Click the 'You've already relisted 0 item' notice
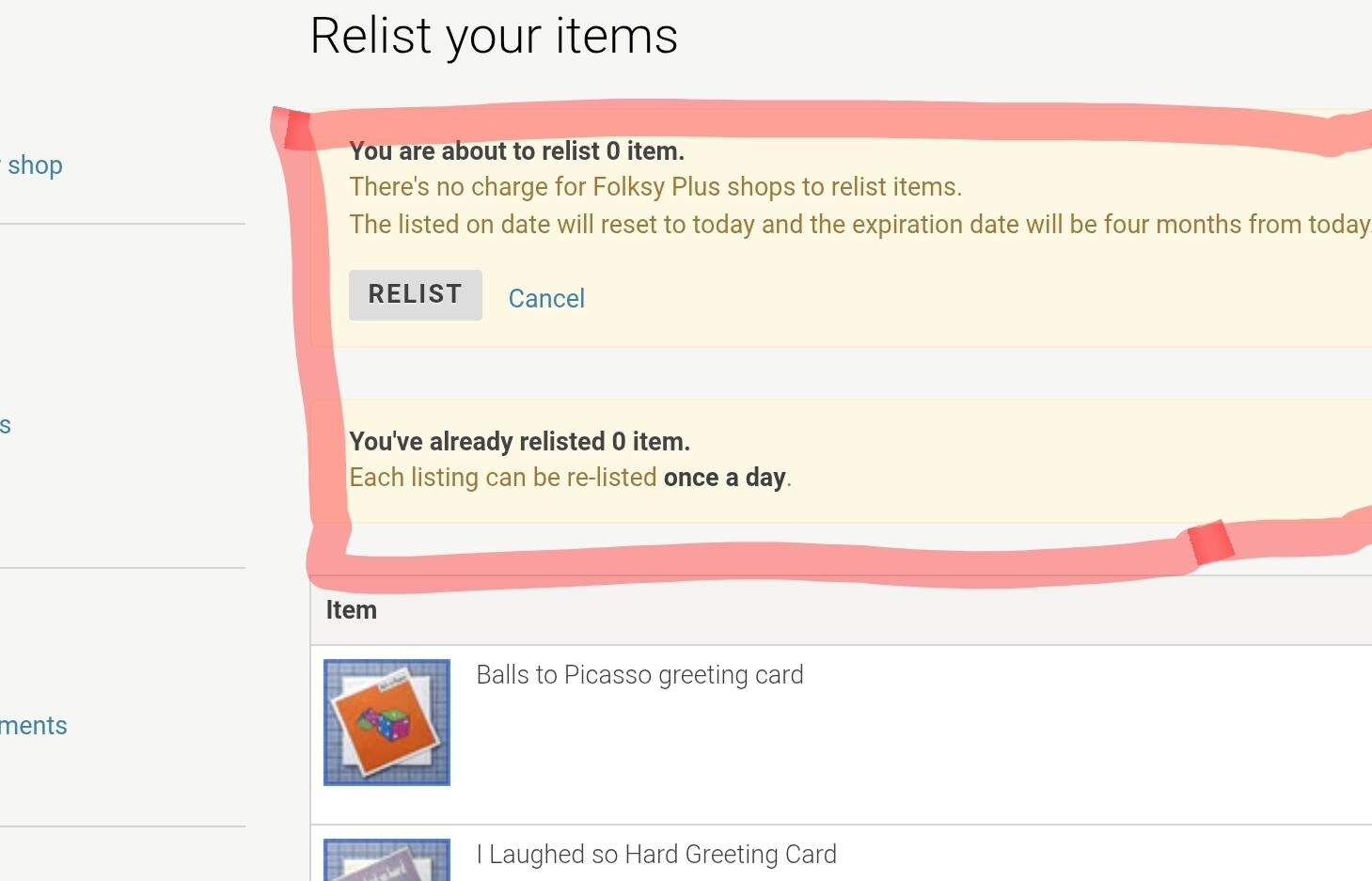Image resolution: width=1372 pixels, height=881 pixels. click(x=519, y=442)
